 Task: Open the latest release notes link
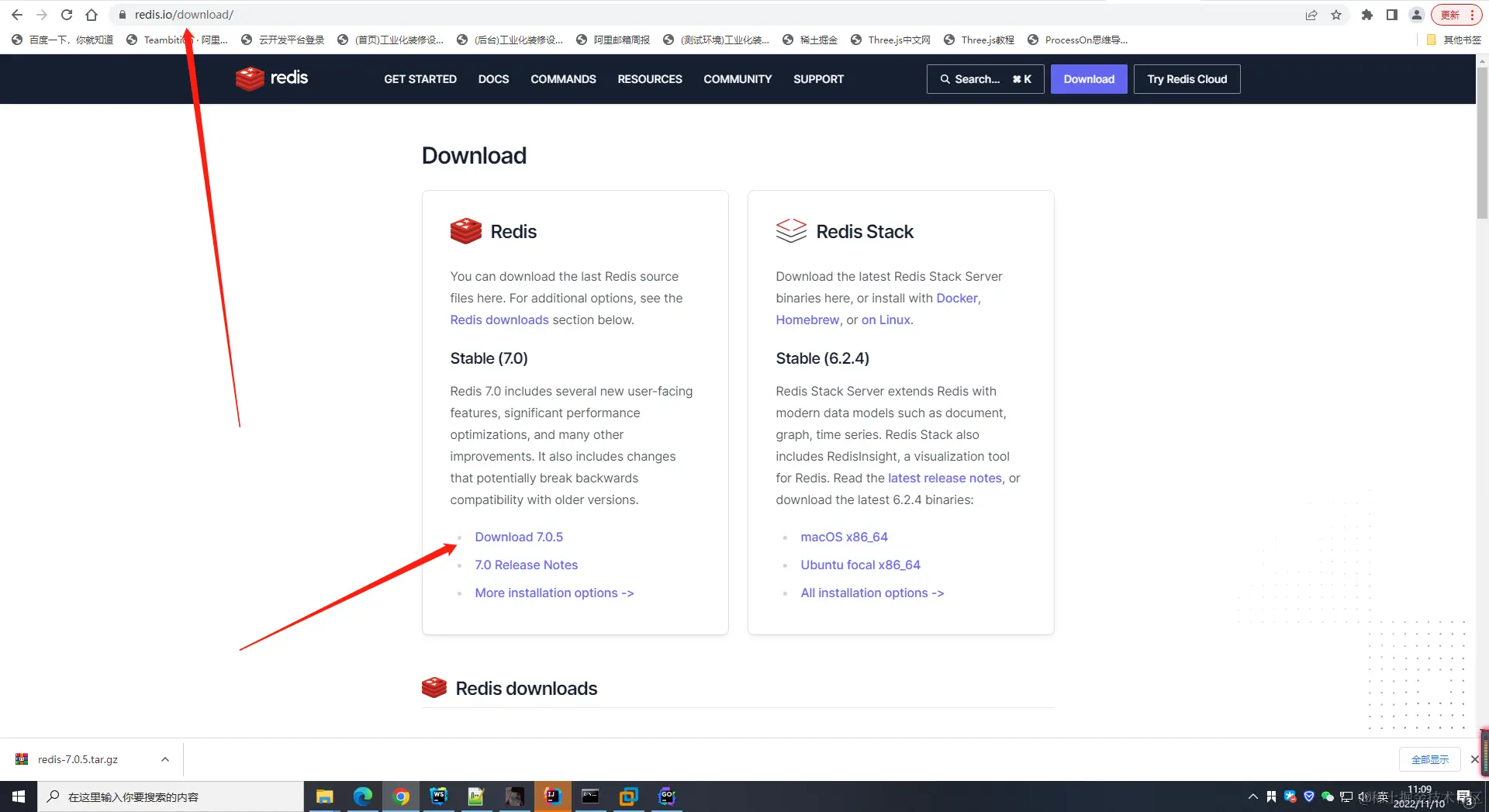click(x=945, y=478)
